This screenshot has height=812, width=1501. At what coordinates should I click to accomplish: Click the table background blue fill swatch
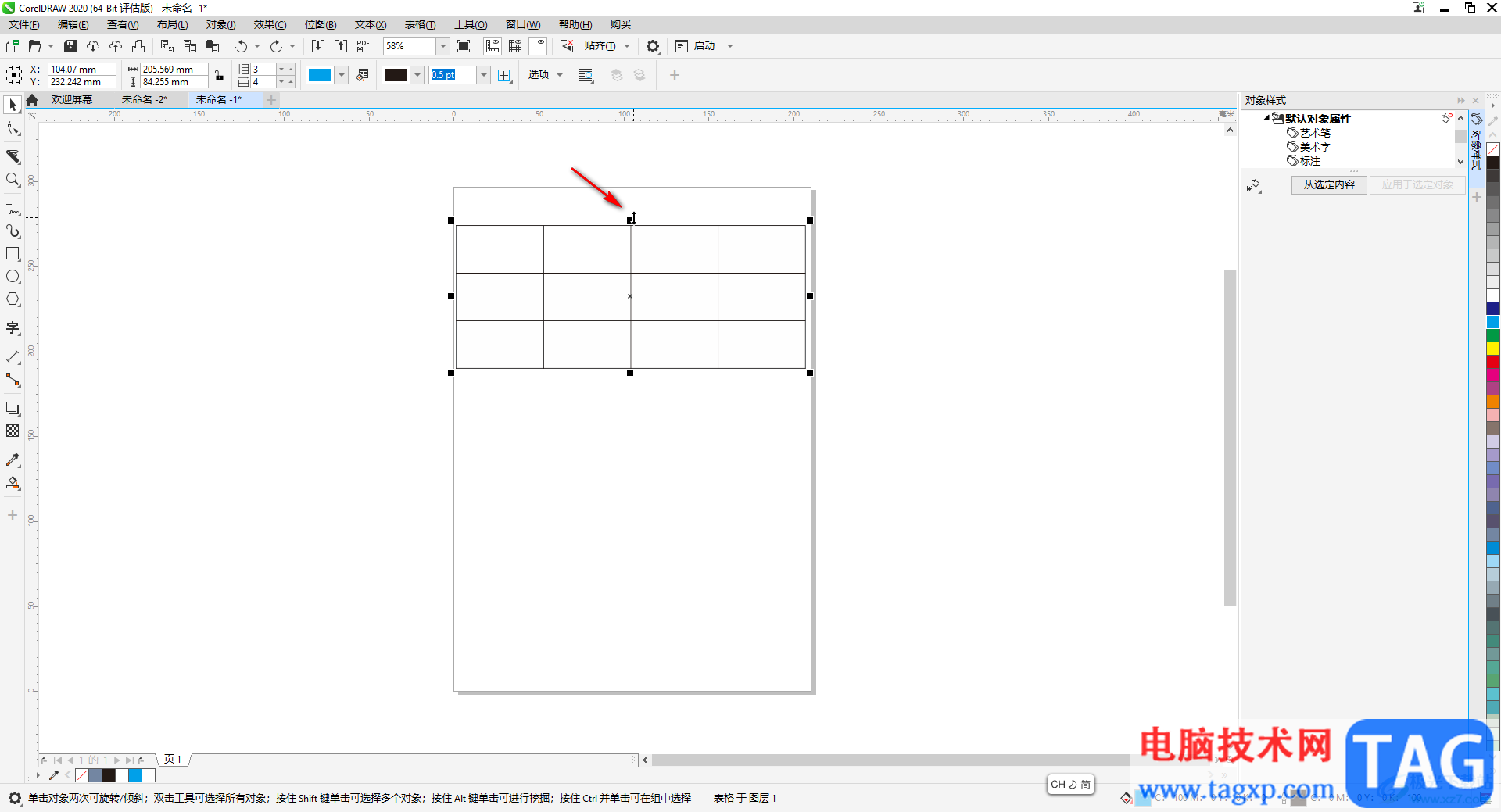320,75
